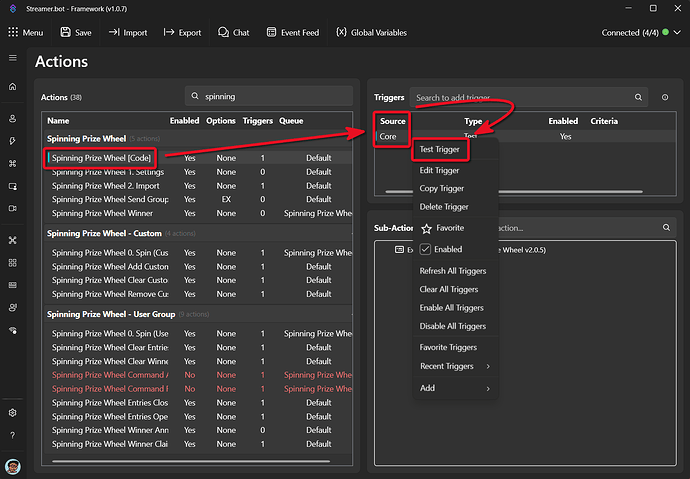This screenshot has height=479, width=690.
Task: Click the magnifier icon in actions search
Action: tap(195, 96)
